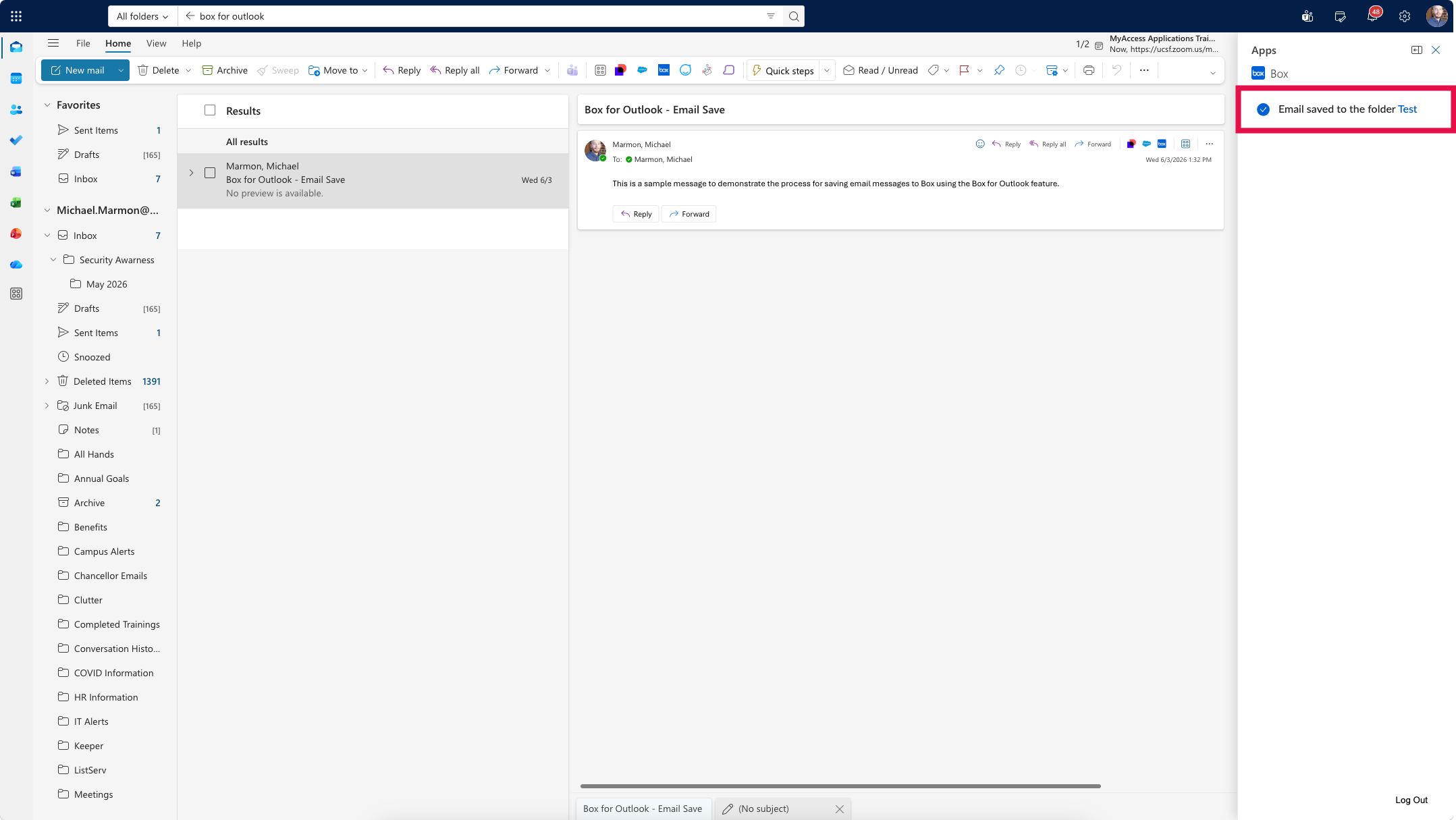
Task: Open the All folders search scope dropdown
Action: [142, 16]
